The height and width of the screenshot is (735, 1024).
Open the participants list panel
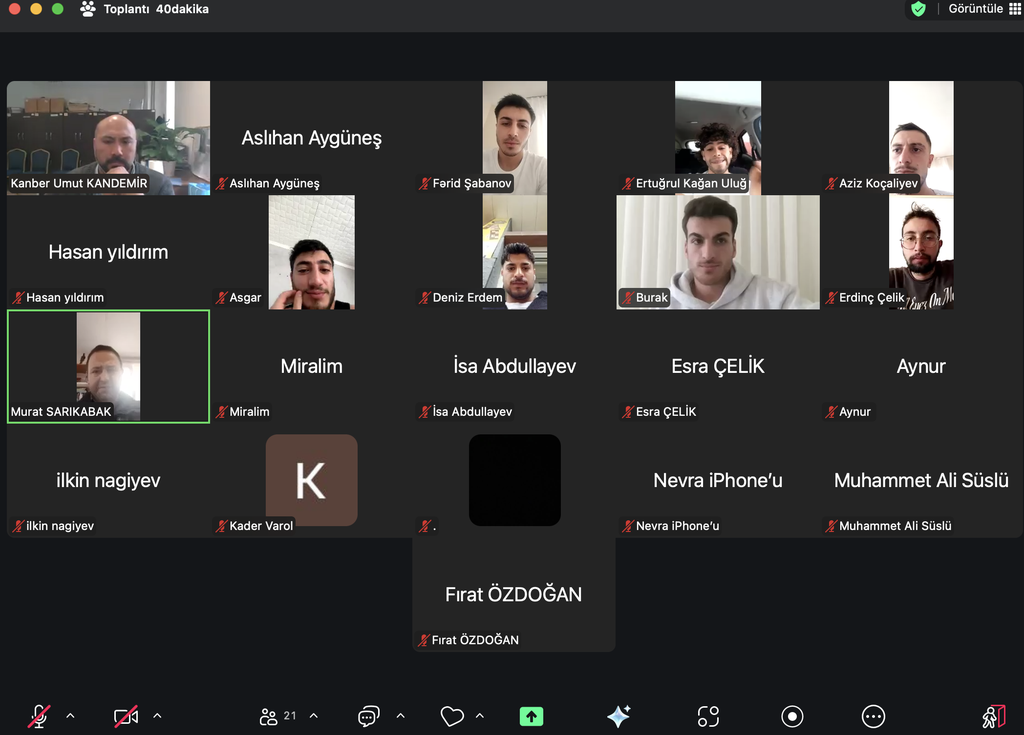269,716
